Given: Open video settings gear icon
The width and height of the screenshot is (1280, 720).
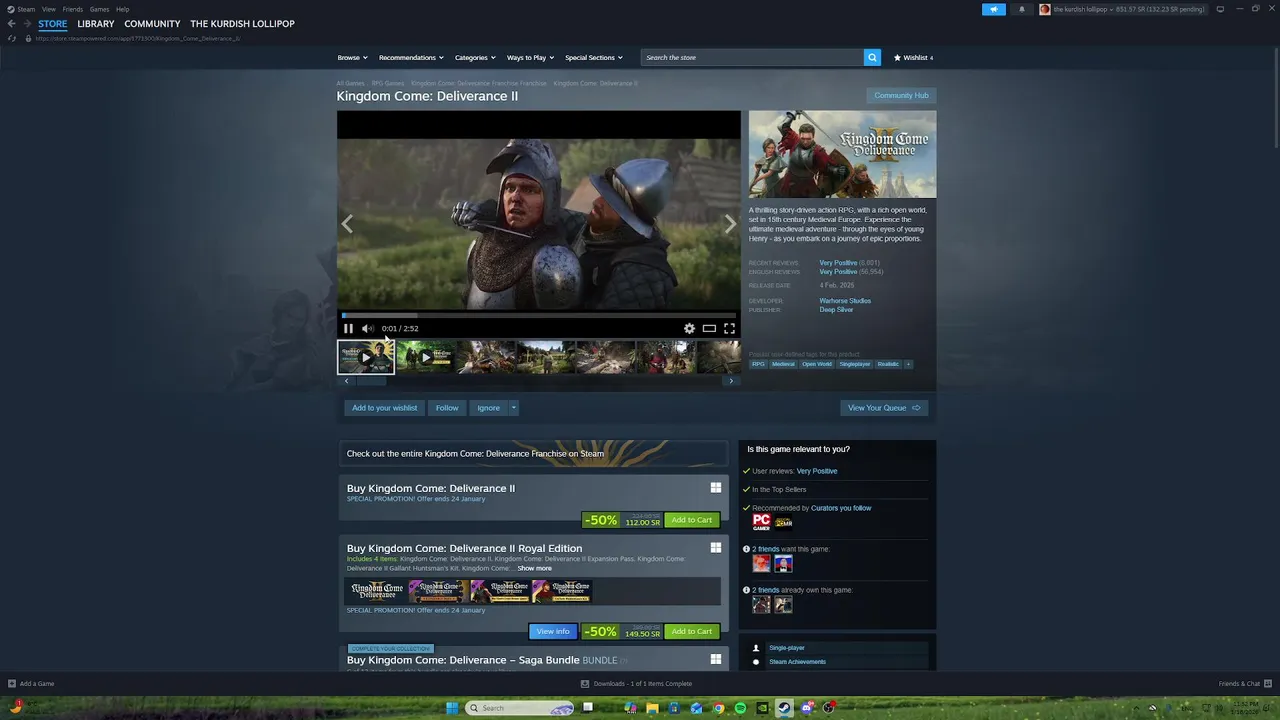Looking at the screenshot, I should click(689, 328).
